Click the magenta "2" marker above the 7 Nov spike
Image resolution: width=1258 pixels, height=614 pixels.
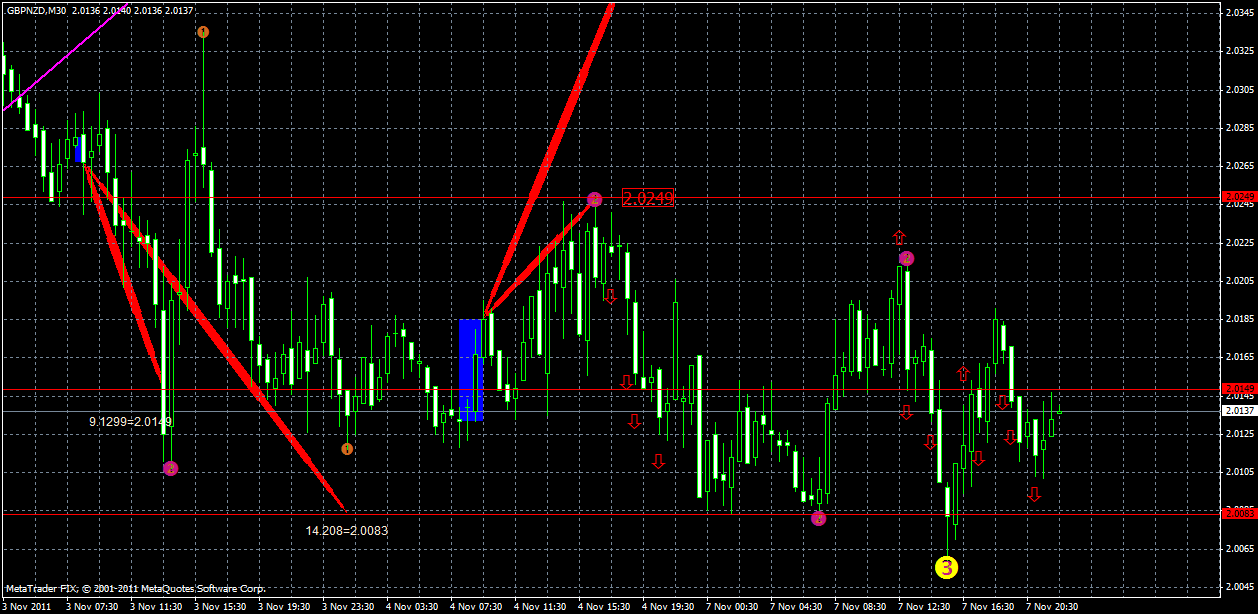point(906,257)
